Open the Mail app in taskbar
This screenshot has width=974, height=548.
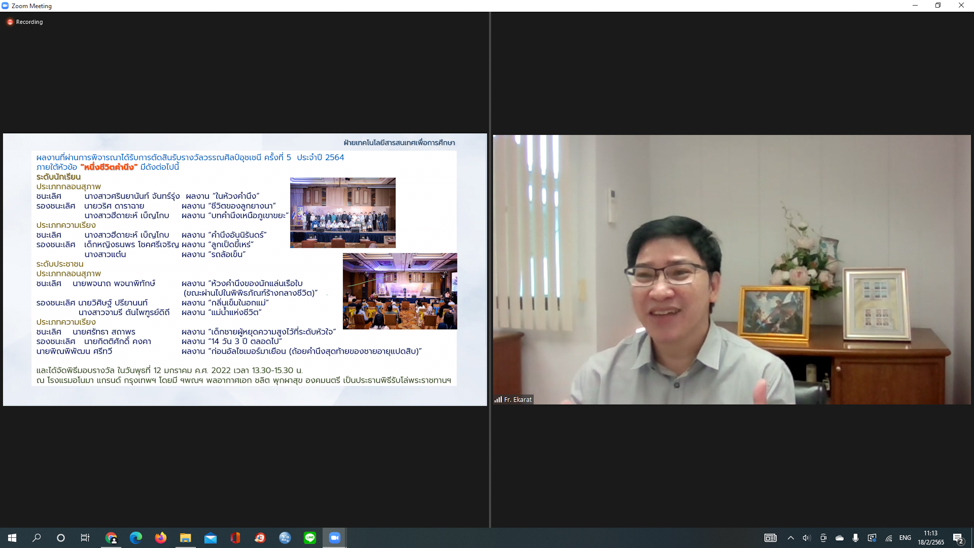[210, 538]
